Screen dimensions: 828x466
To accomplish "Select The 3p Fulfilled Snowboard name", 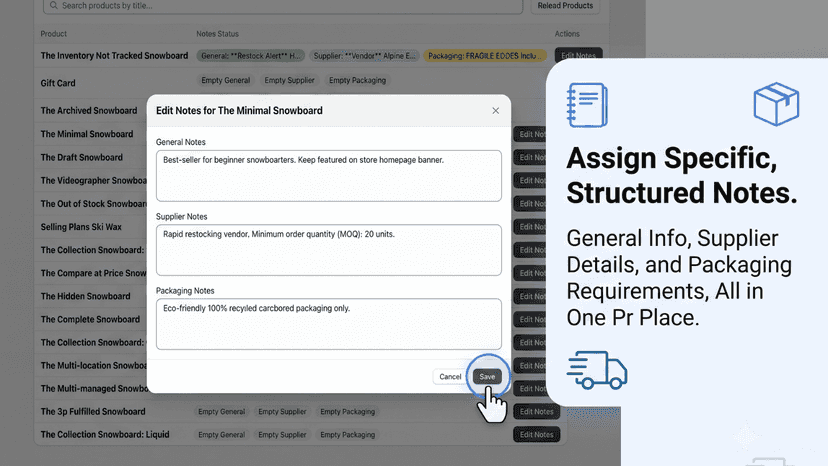I will 93,412.
